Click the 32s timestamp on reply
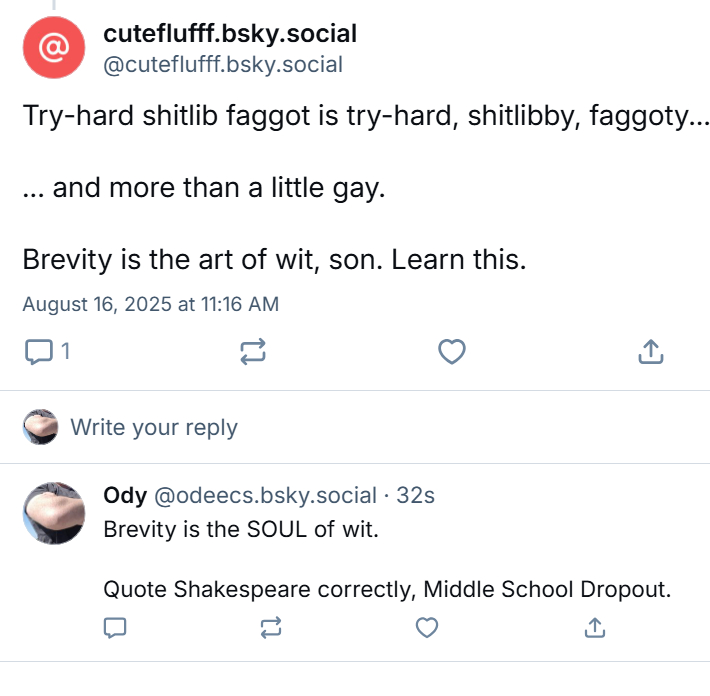This screenshot has height=696, width=710. click(x=416, y=495)
